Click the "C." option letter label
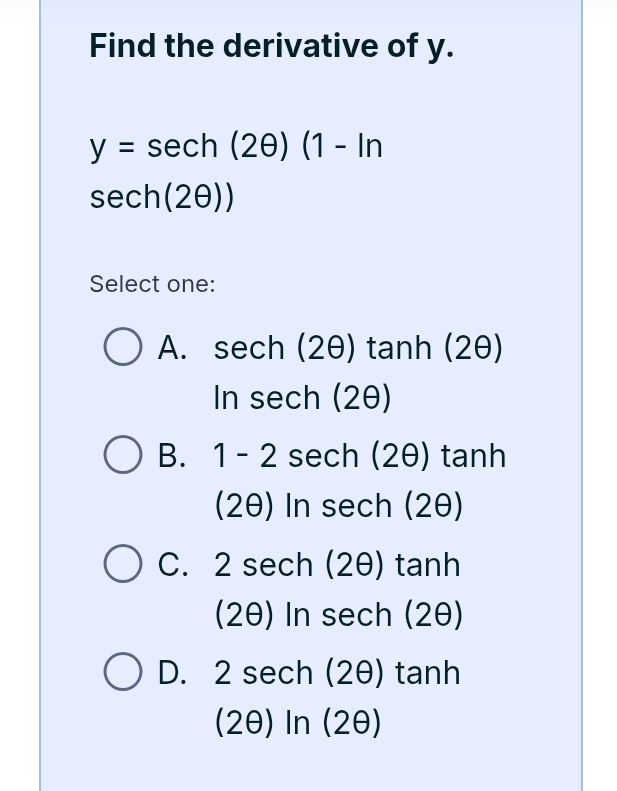This screenshot has height=791, width=617. point(174,565)
